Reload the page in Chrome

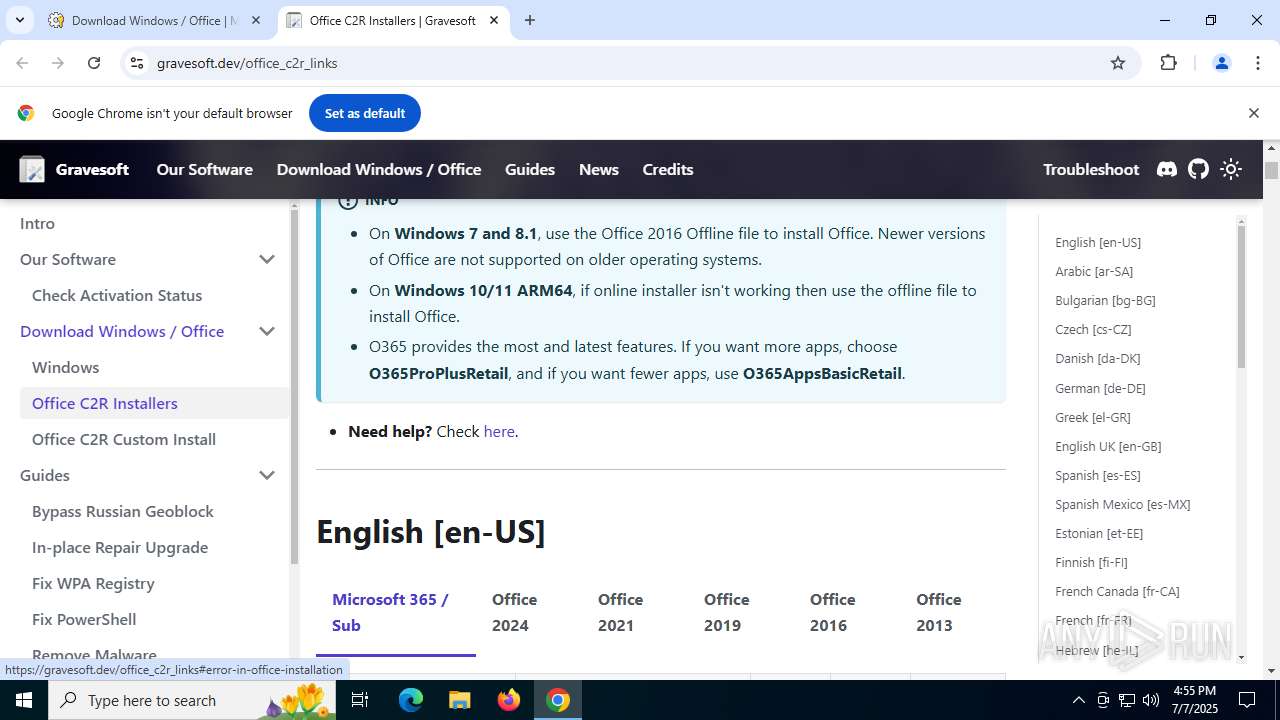click(94, 63)
